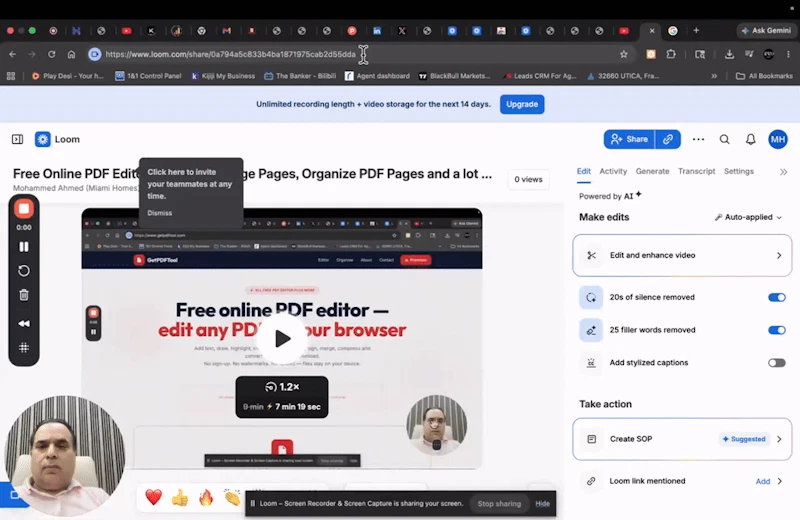This screenshot has height=520, width=800.
Task: Open the Suggested badge on Create SOP
Action: point(744,439)
